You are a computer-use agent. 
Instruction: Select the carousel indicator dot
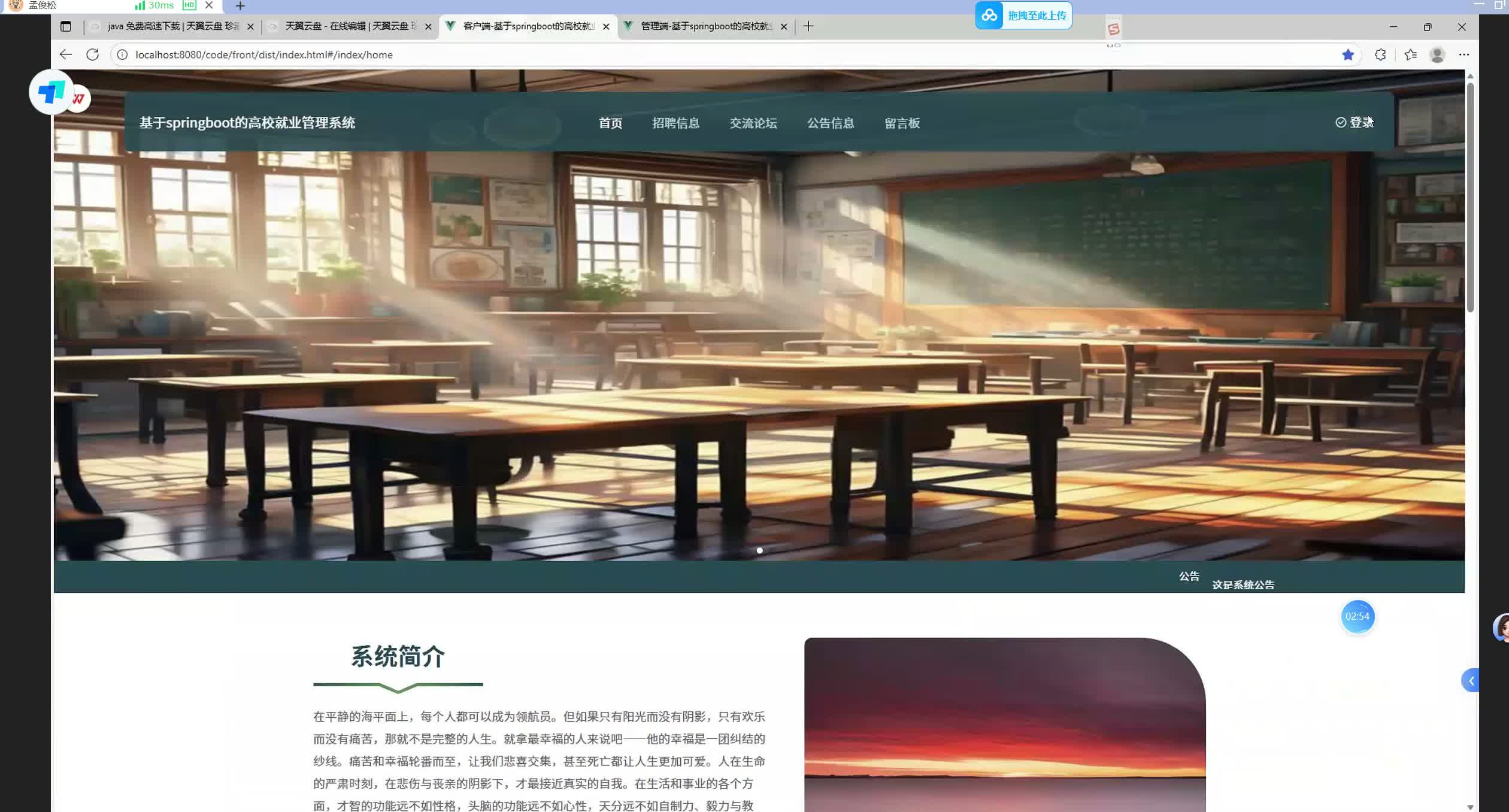[759, 550]
